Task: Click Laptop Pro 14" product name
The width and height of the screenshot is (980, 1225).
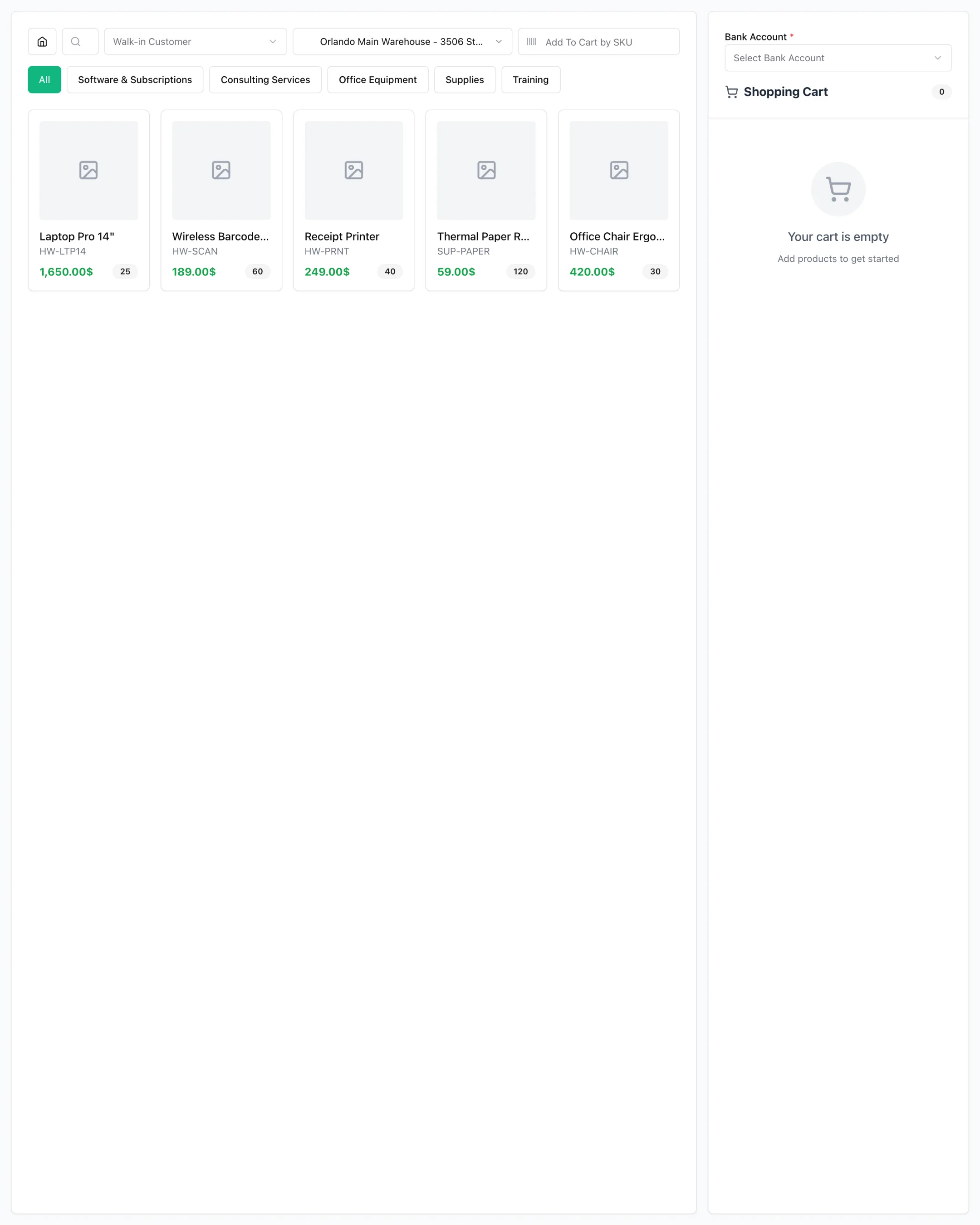Action: [x=77, y=236]
